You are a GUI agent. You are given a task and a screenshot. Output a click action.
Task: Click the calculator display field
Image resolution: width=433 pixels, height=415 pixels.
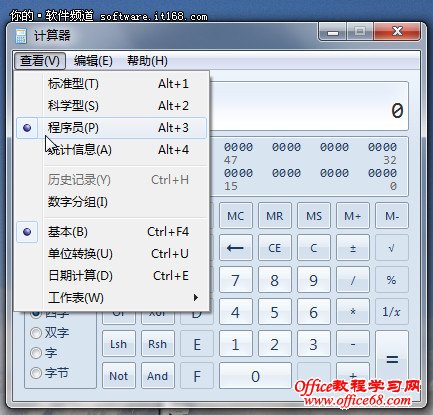(309, 106)
